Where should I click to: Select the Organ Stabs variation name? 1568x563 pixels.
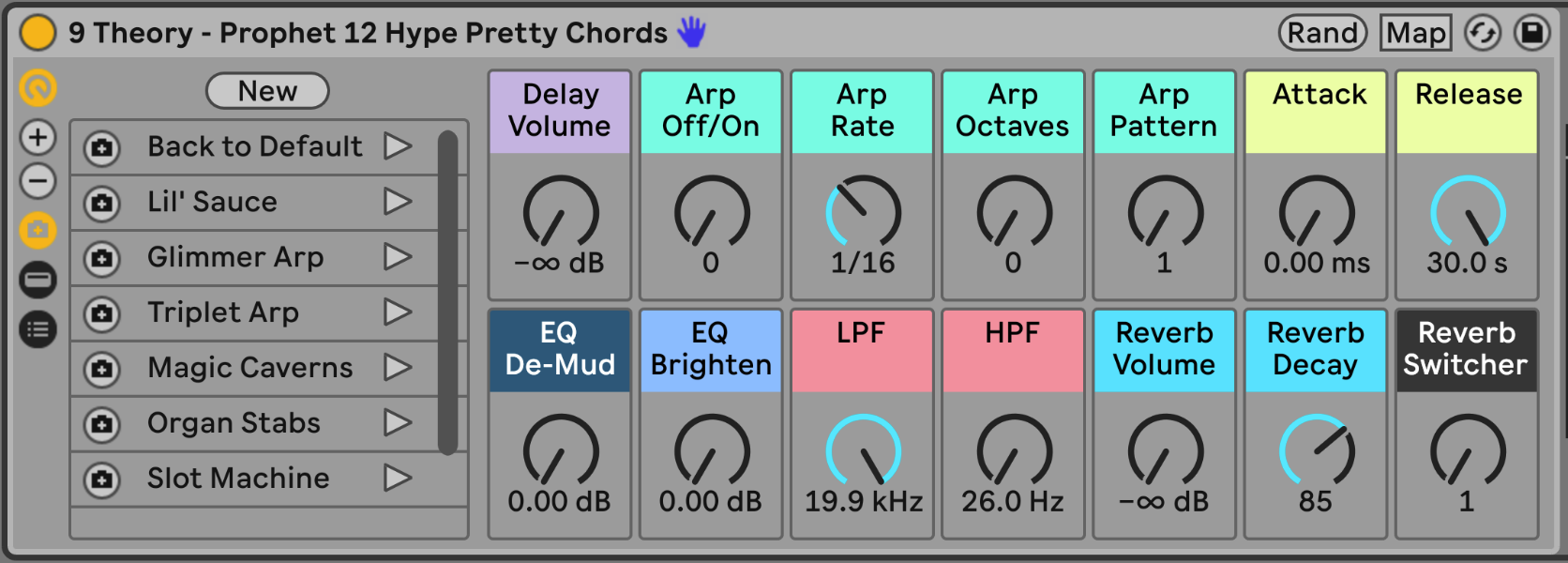click(234, 423)
